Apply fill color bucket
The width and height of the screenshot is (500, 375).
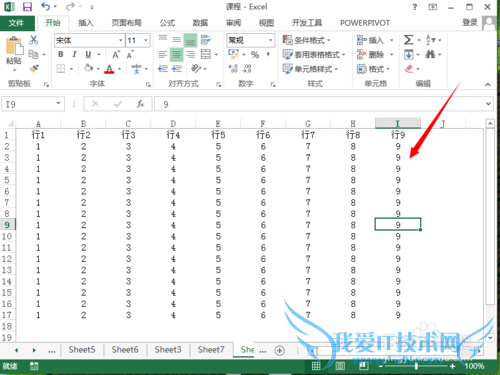click(x=88, y=68)
